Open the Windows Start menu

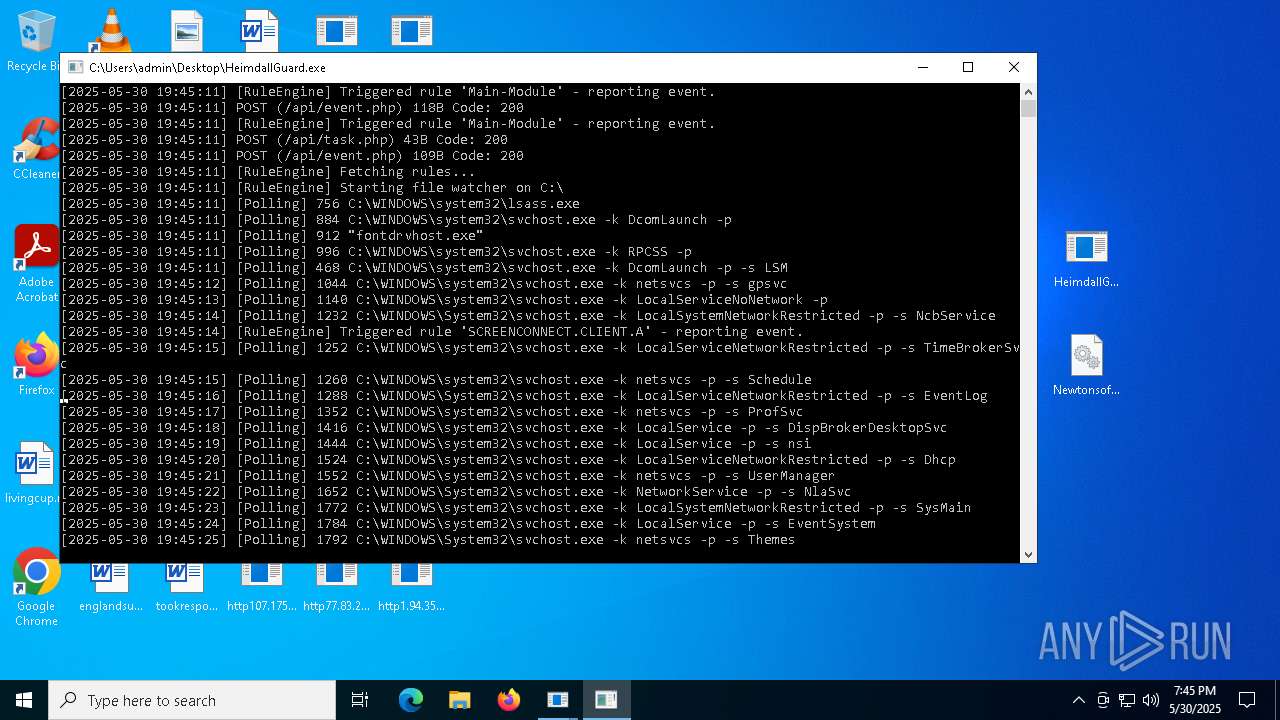24,700
